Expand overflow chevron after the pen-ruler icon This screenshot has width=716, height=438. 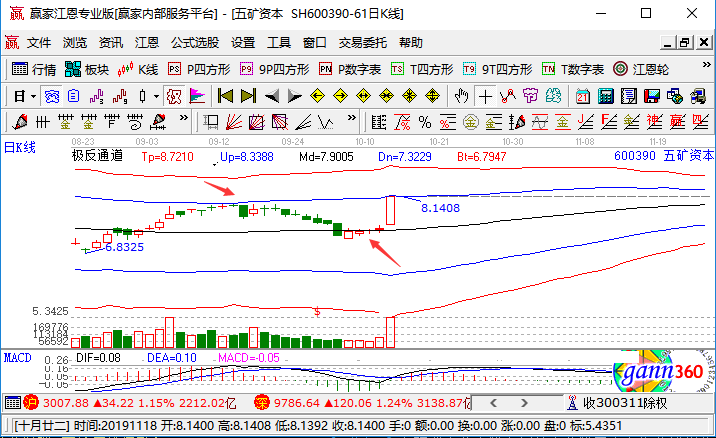pyautogui.click(x=184, y=118)
